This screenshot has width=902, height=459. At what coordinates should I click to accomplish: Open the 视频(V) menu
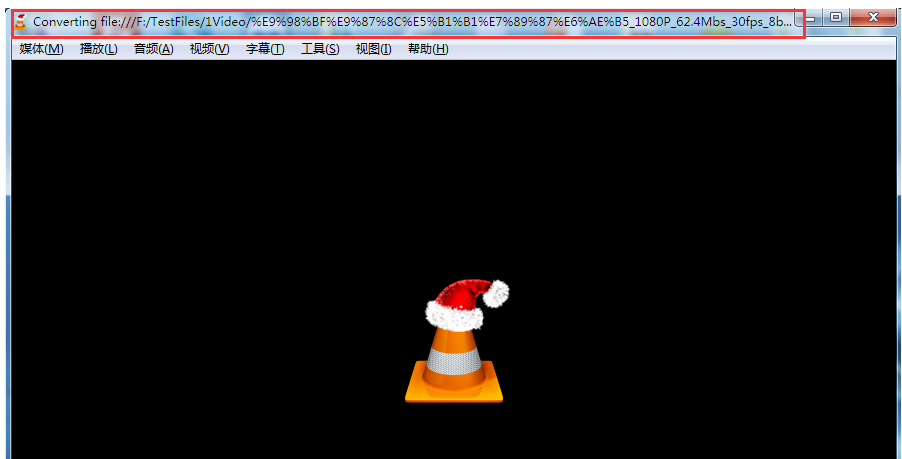pyautogui.click(x=209, y=49)
